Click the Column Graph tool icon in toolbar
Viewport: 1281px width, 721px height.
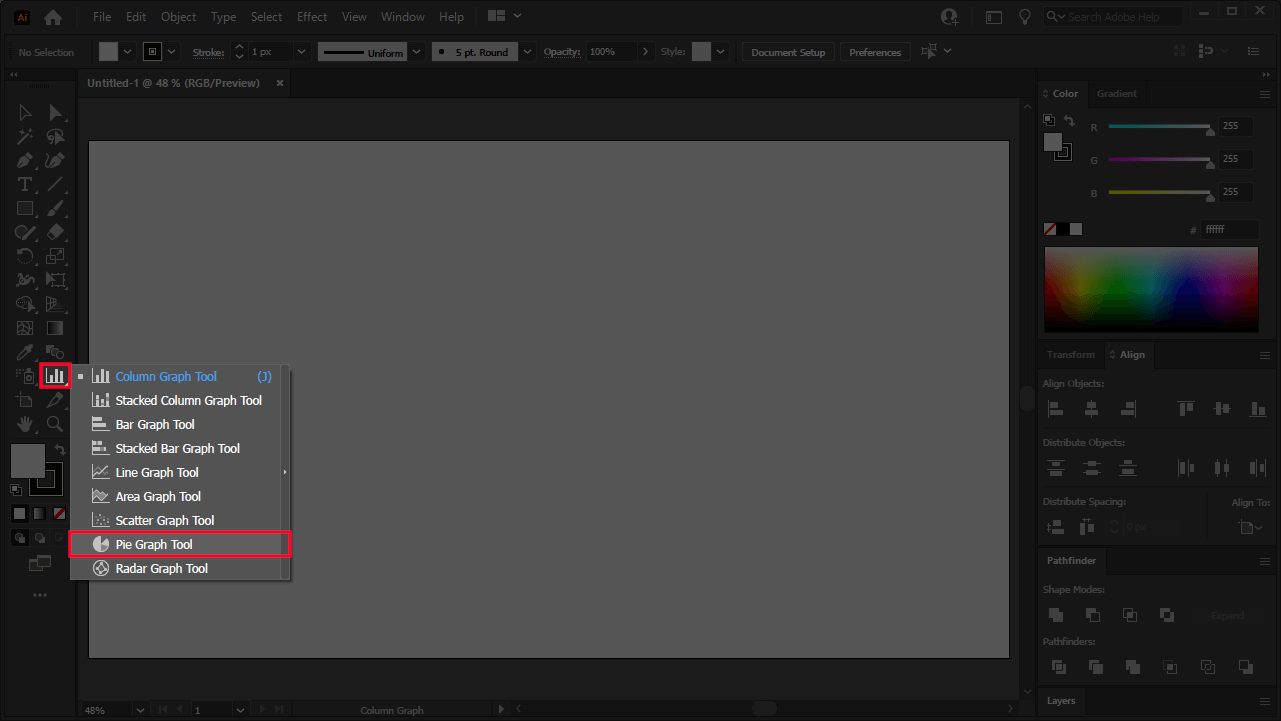(x=55, y=376)
